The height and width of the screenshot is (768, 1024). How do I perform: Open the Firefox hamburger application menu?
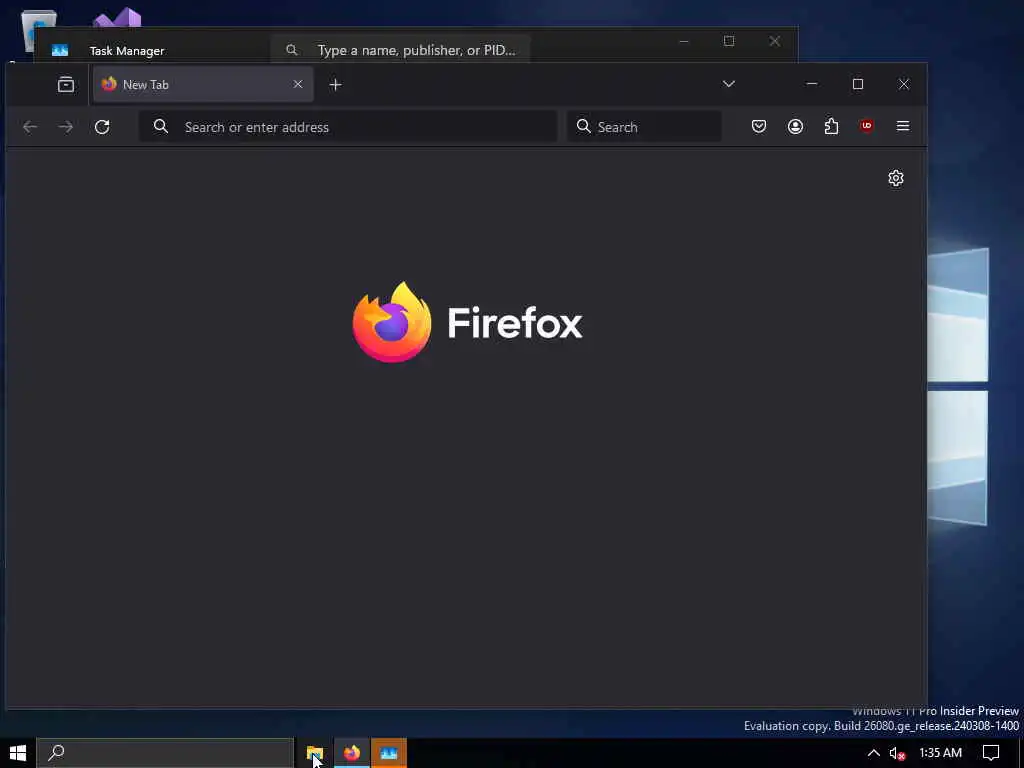903,126
